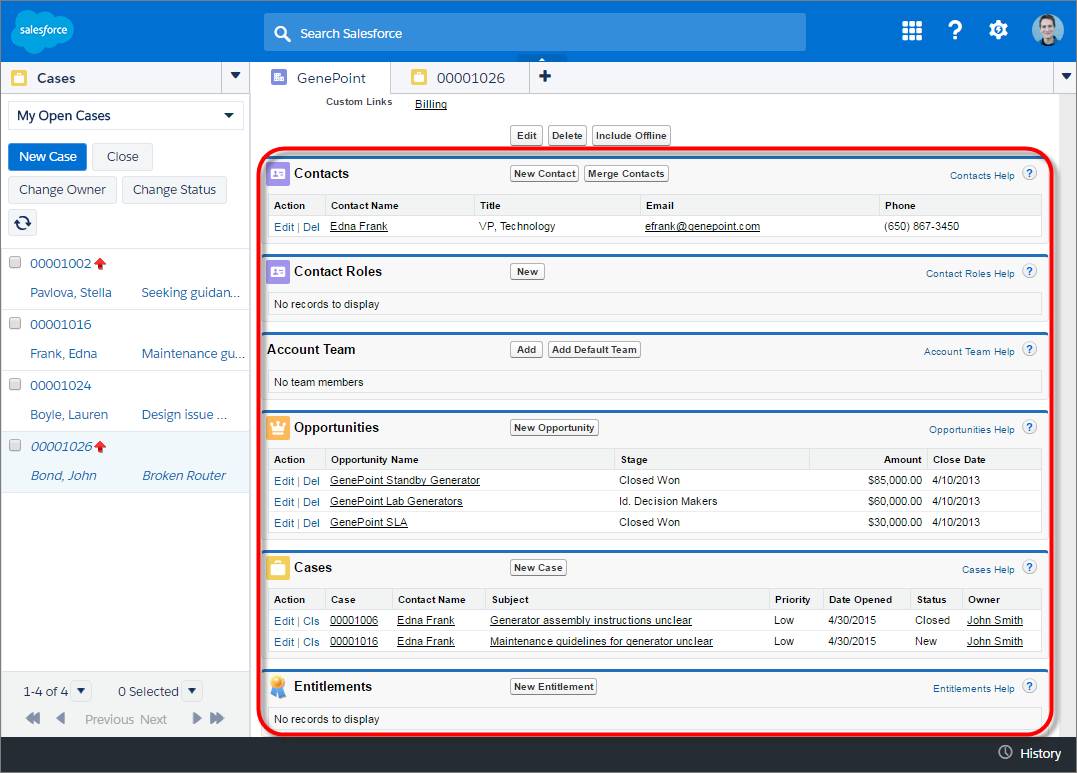Click the New Entitlement button

pyautogui.click(x=554, y=686)
